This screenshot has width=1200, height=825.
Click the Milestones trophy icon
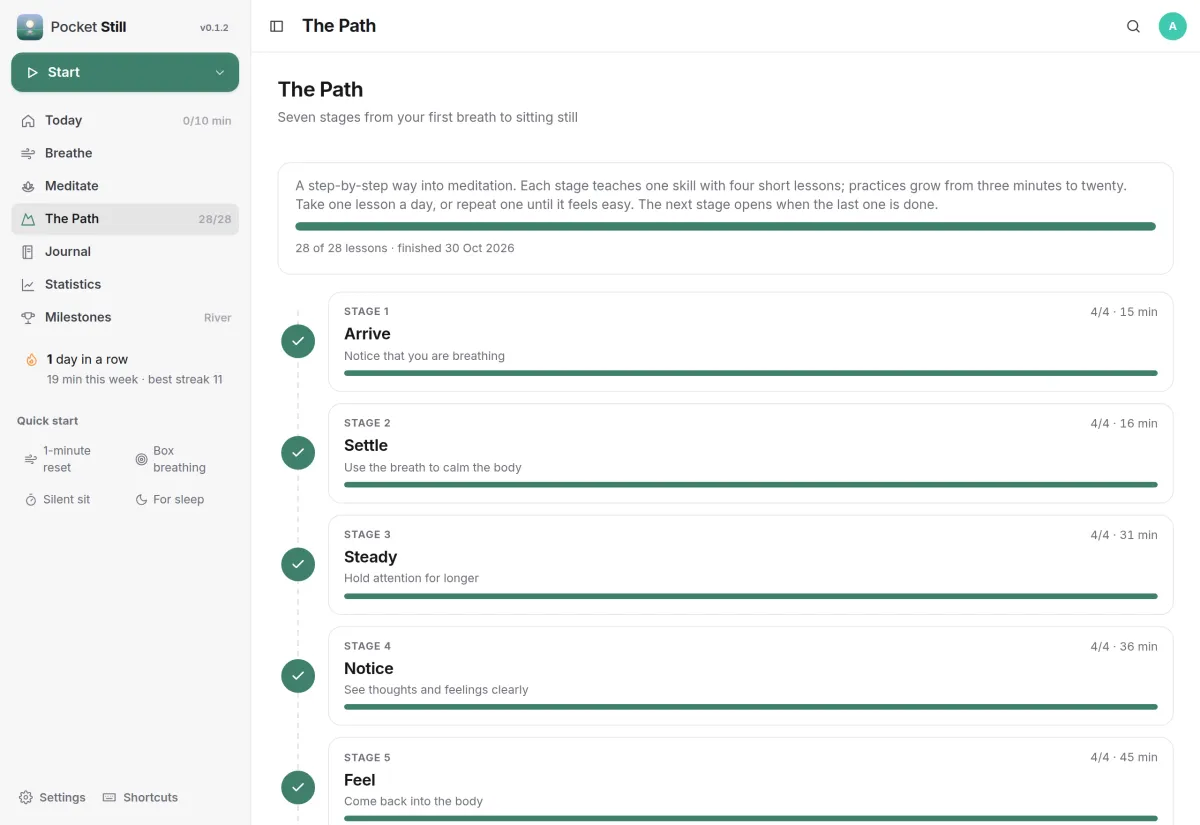28,317
